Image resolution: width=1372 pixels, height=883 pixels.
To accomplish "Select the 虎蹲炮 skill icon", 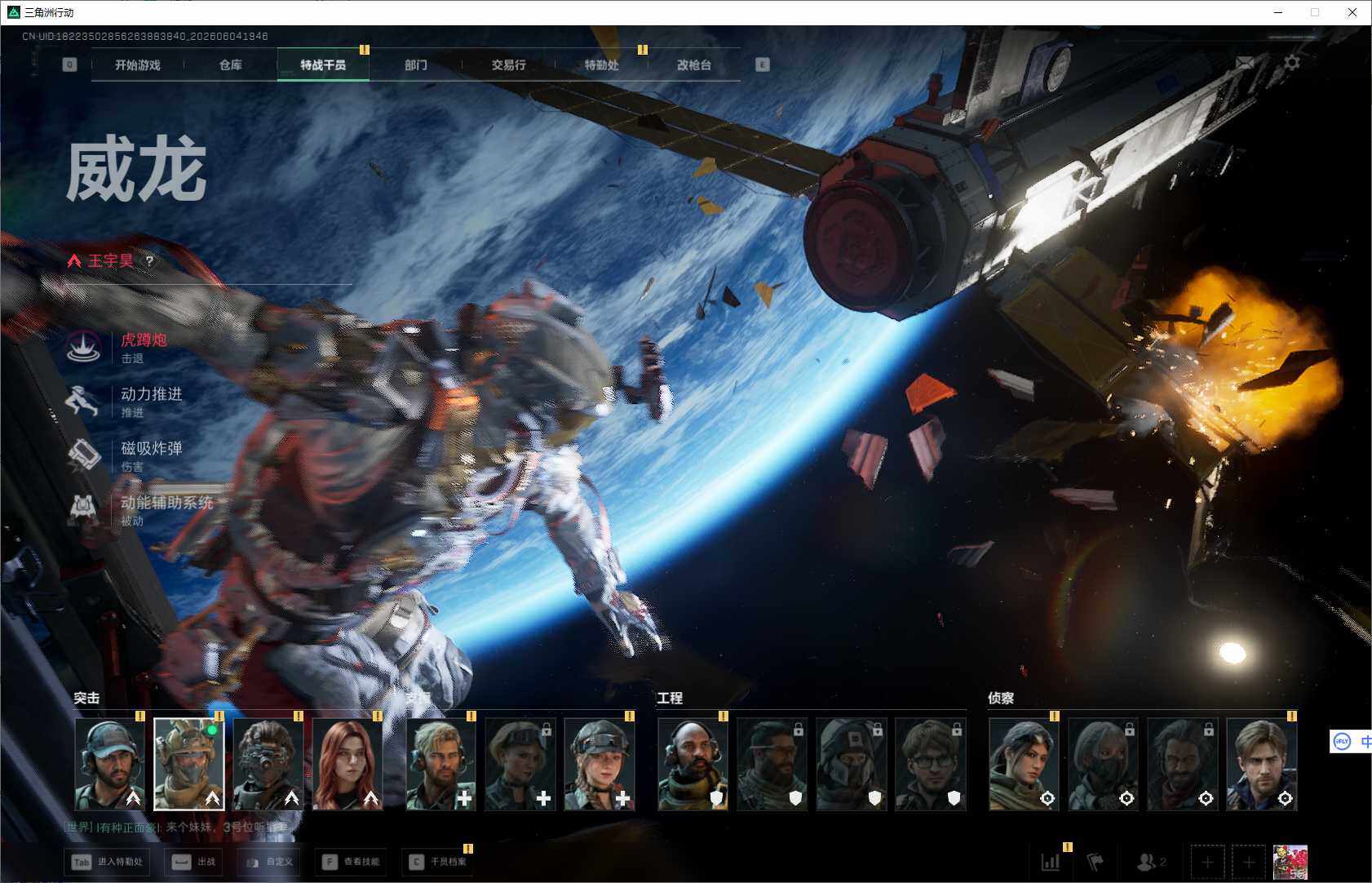I will 82,346.
